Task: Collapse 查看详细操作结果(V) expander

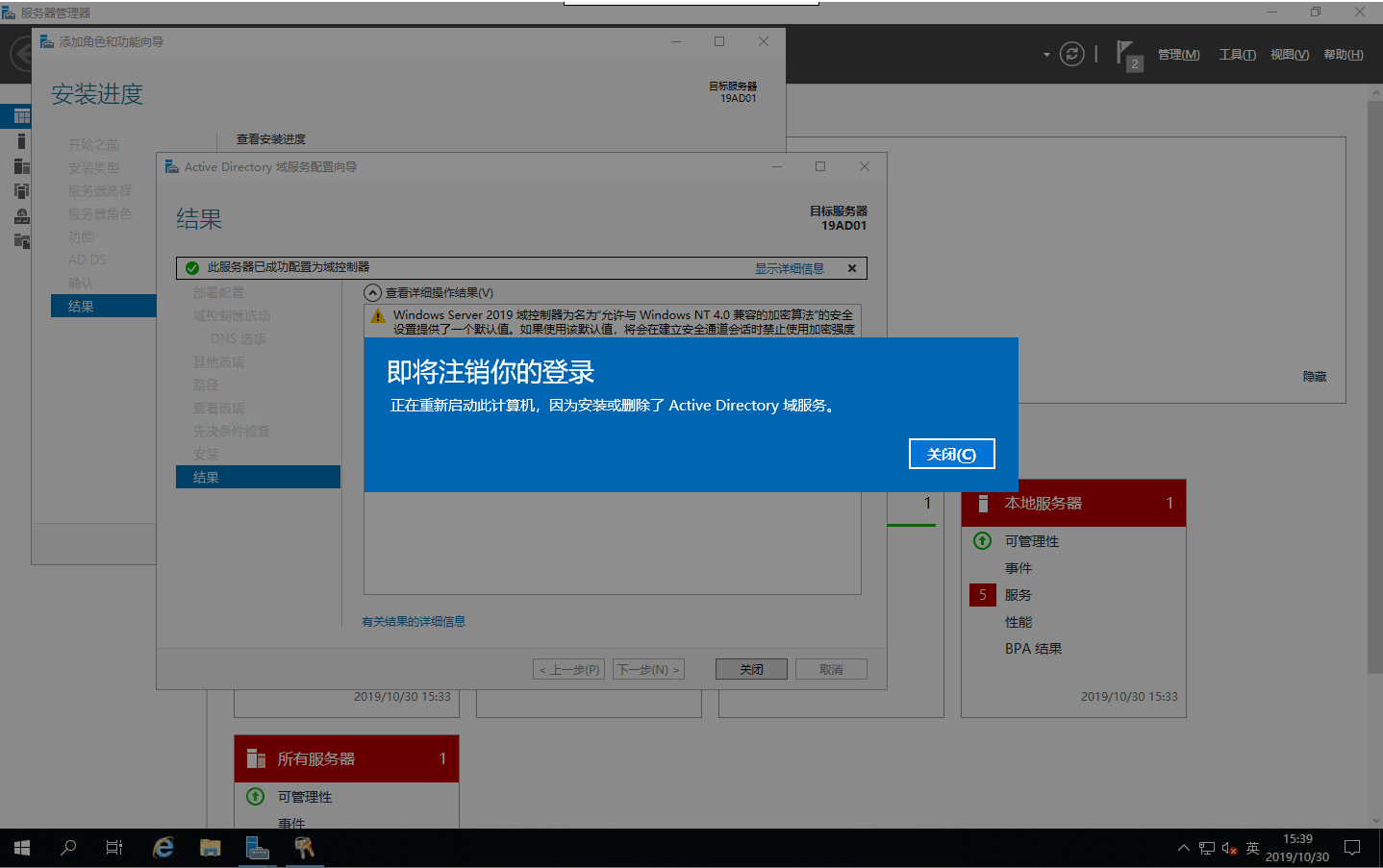Action: coord(372,292)
